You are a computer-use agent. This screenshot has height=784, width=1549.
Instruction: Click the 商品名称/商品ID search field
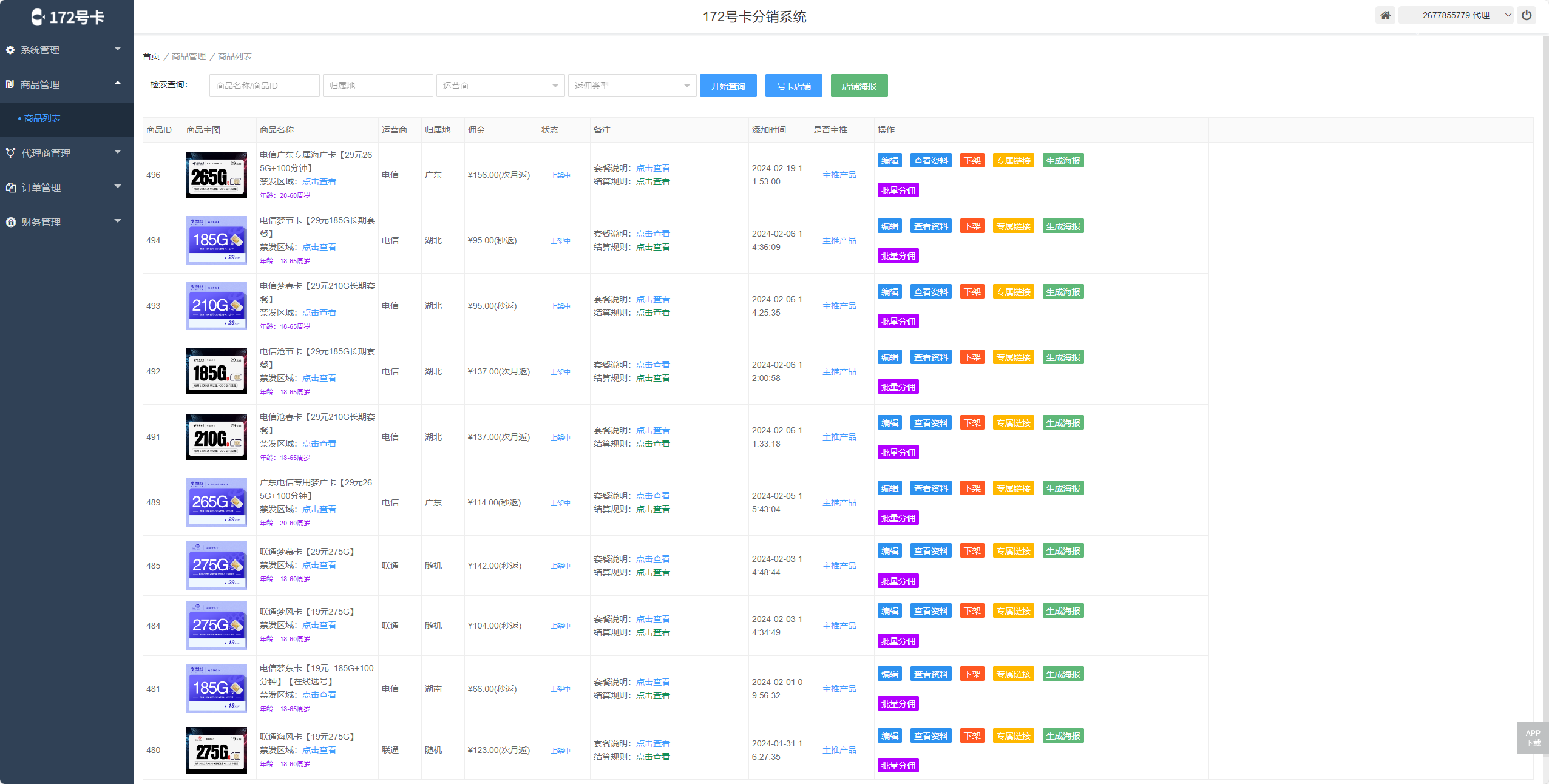point(264,86)
